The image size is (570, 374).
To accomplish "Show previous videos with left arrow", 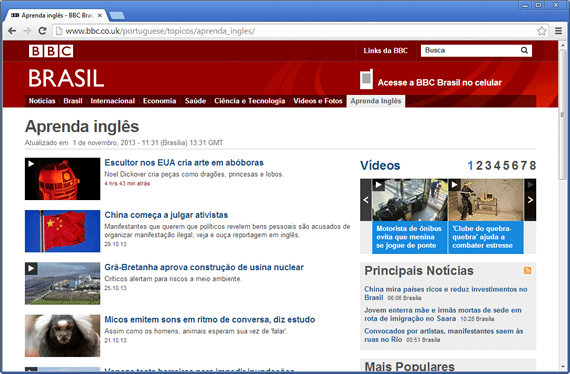I will [366, 200].
